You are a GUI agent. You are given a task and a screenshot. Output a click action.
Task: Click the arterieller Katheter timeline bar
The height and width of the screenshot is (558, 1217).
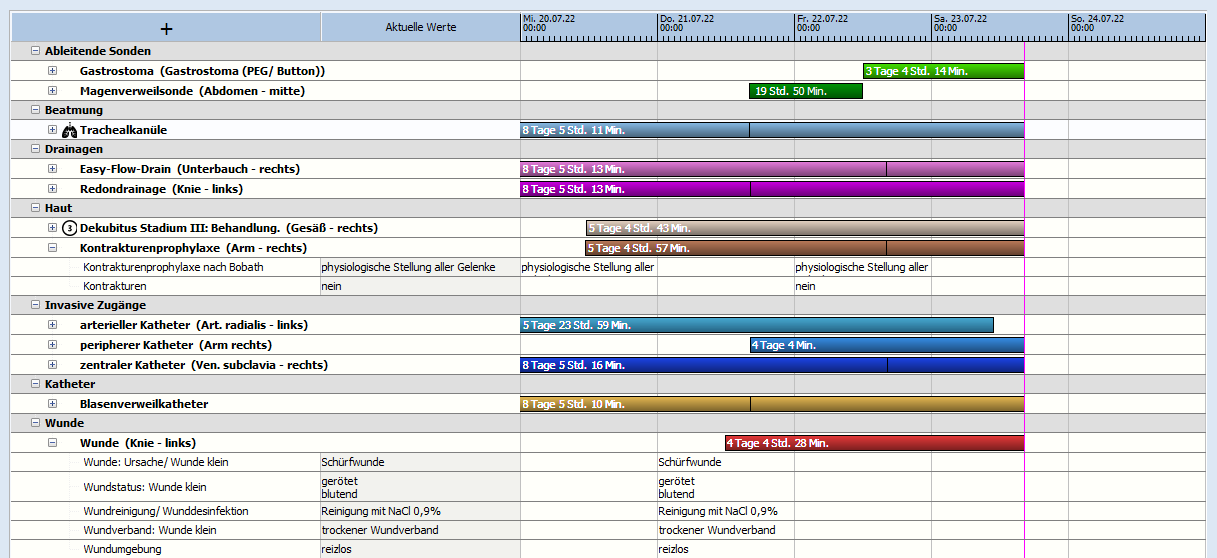click(756, 325)
